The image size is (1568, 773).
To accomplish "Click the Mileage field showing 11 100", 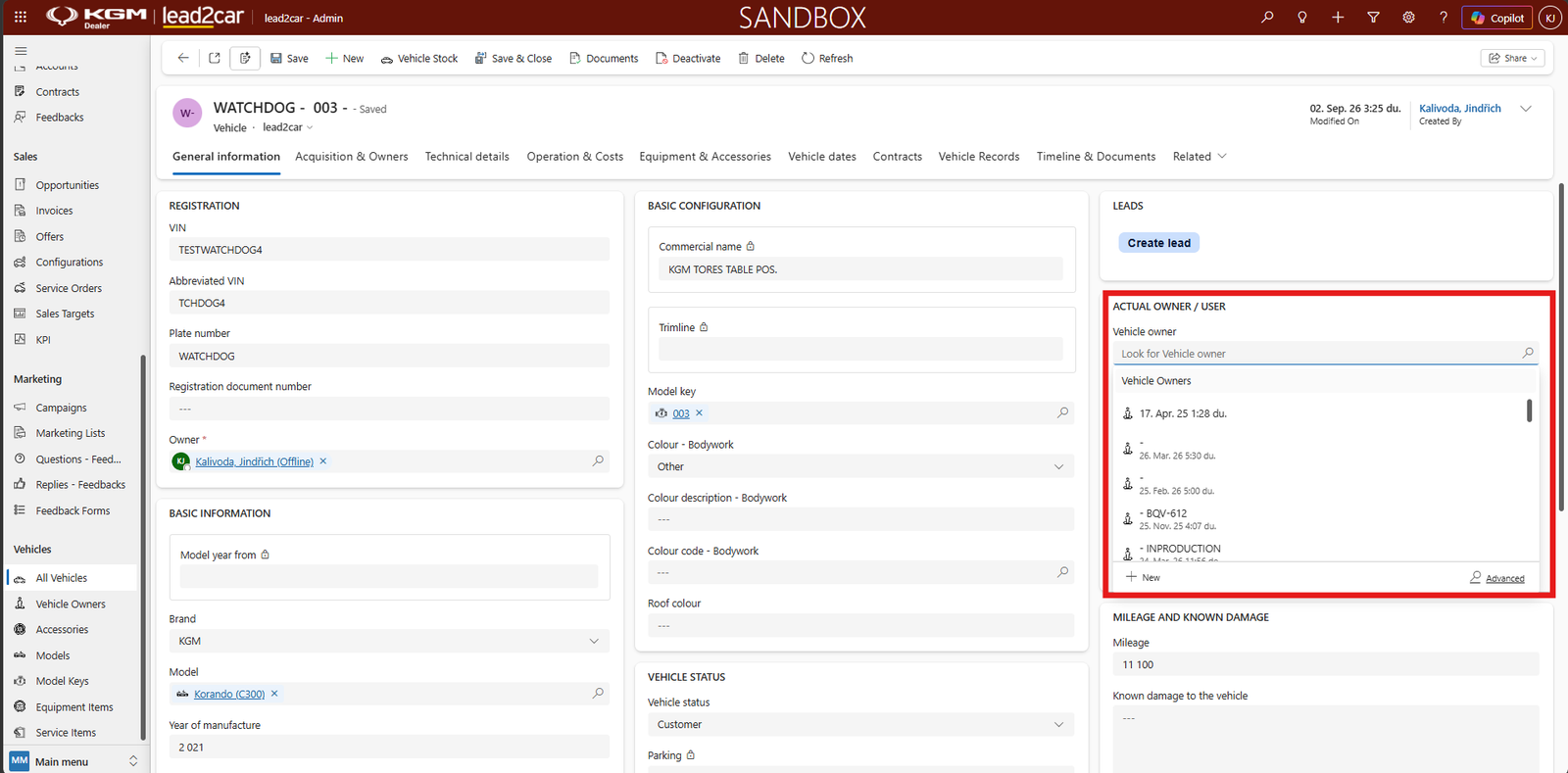I will (1326, 664).
